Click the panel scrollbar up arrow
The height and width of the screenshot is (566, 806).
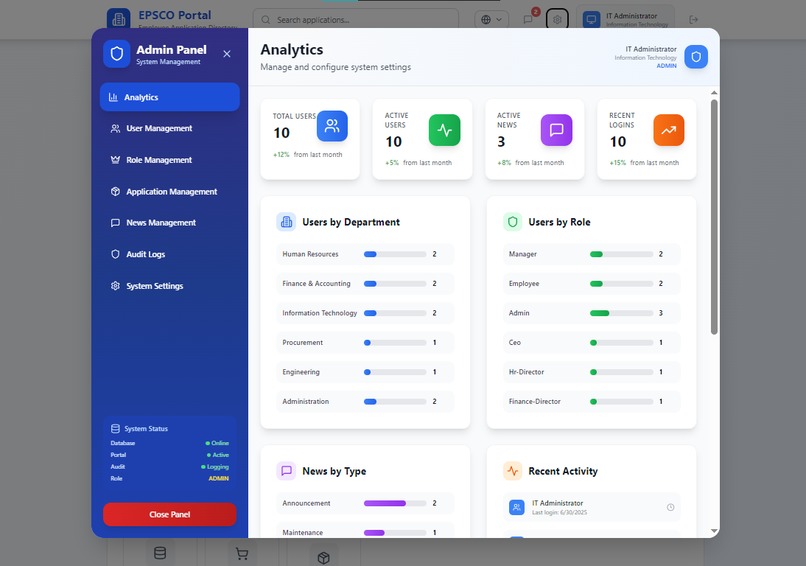714,93
